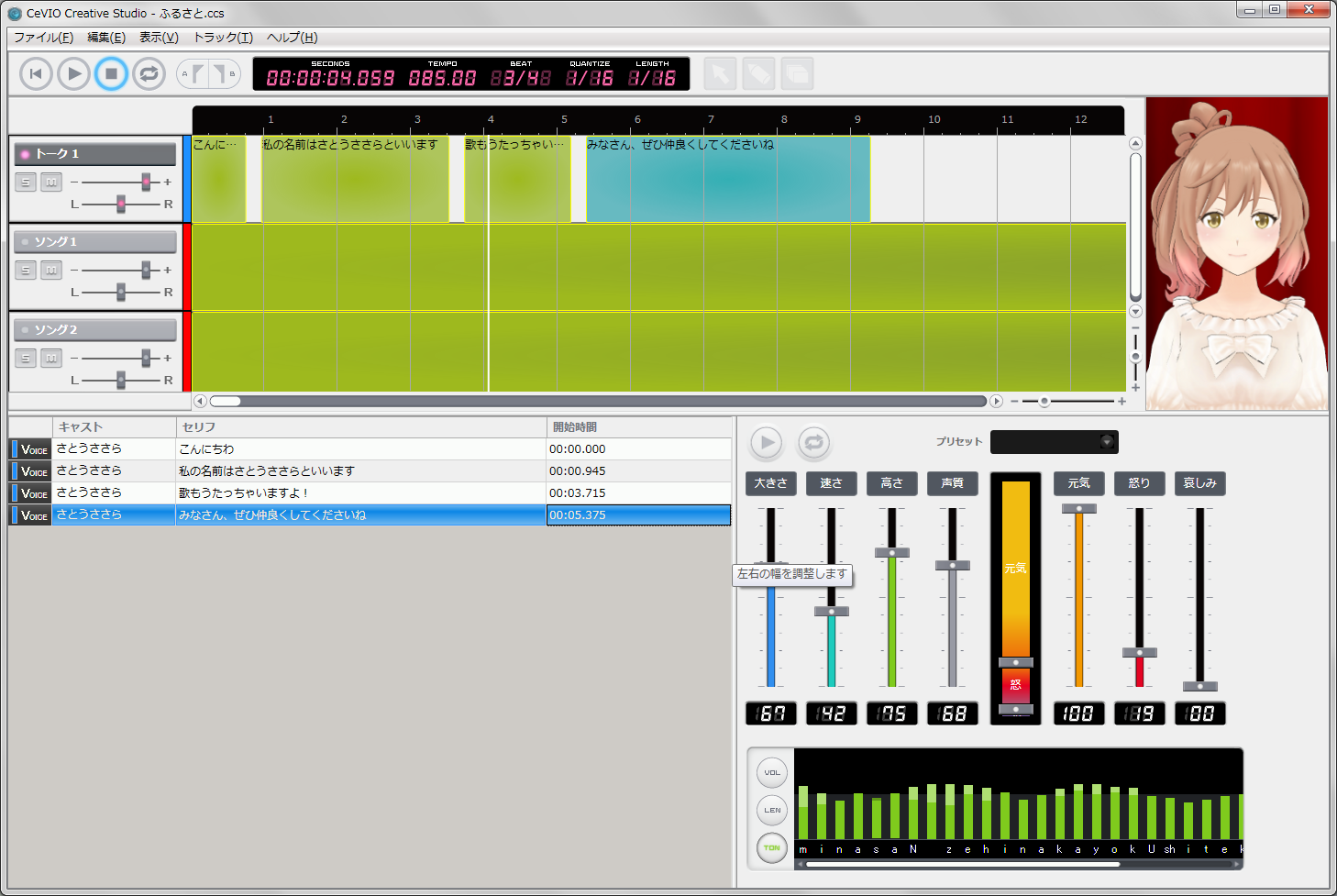
Task: Open the 編集 menu
Action: pyautogui.click(x=106, y=38)
